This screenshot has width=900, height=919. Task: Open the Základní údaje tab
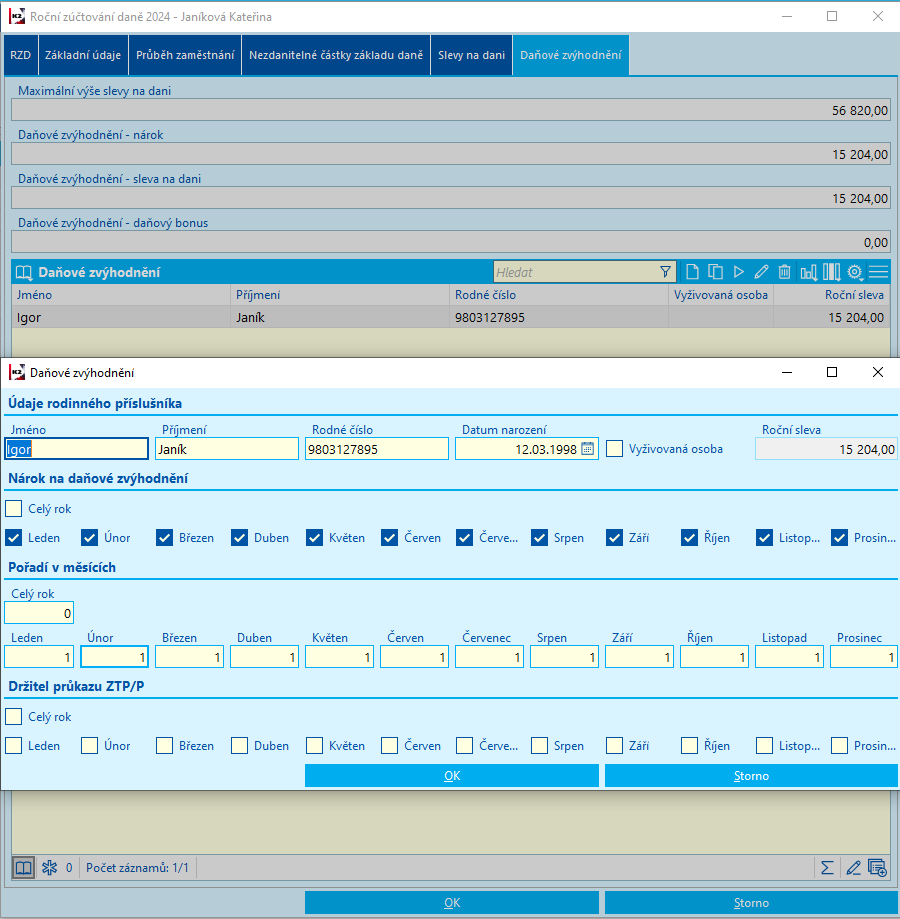83,55
